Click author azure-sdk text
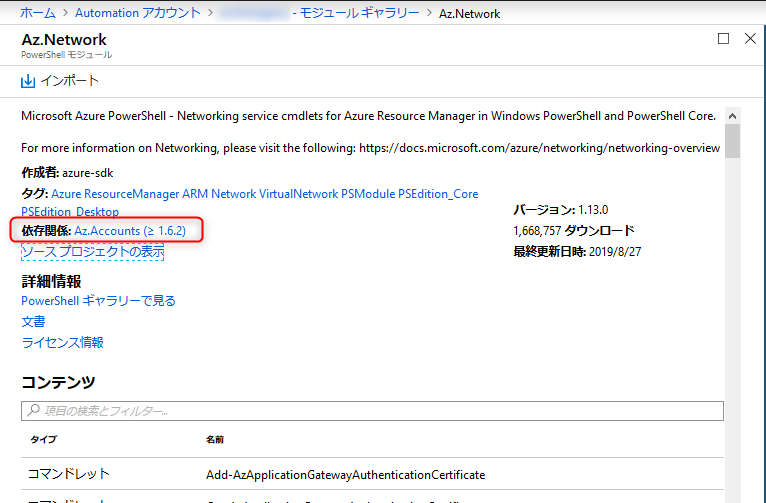The width and height of the screenshot is (766, 503). tap(87, 173)
